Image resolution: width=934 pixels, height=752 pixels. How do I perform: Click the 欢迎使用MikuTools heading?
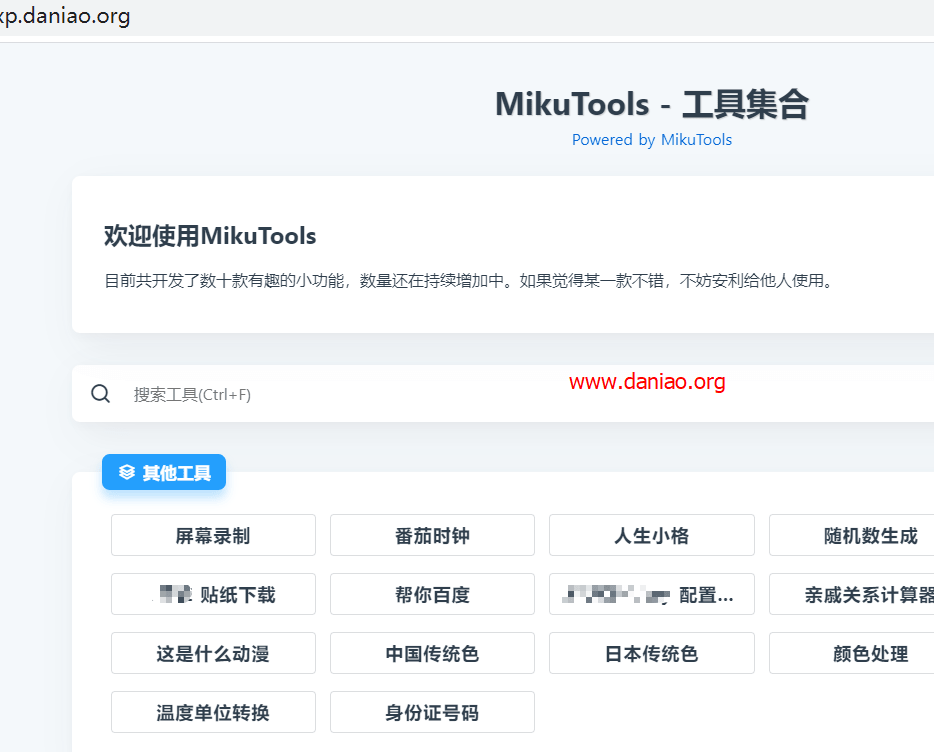[x=210, y=236]
